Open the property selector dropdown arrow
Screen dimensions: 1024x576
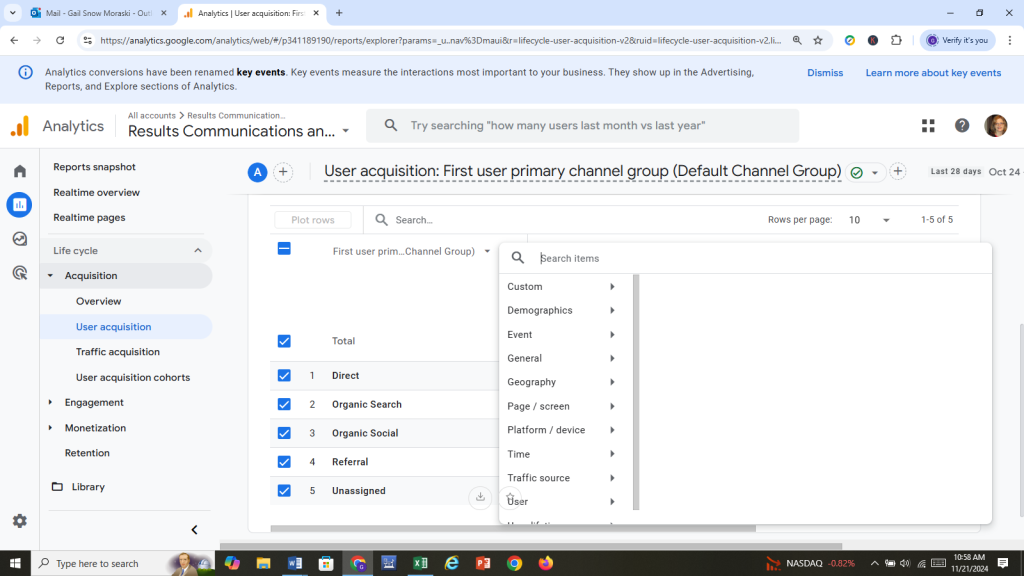(345, 131)
